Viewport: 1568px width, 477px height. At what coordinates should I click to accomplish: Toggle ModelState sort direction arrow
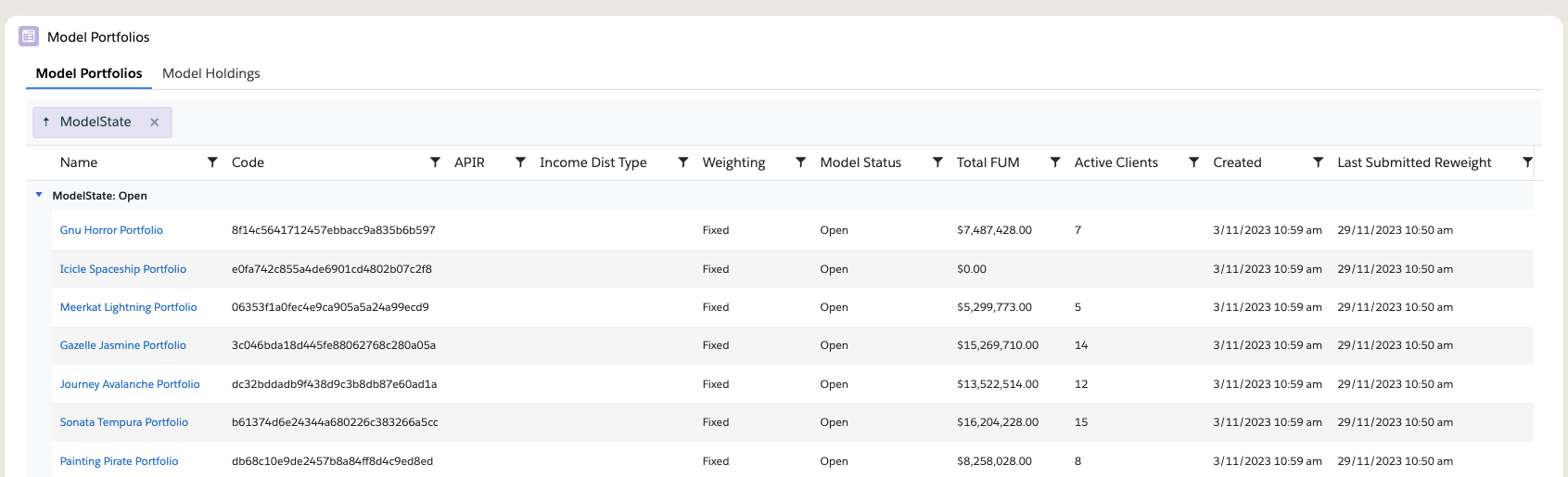(x=46, y=122)
